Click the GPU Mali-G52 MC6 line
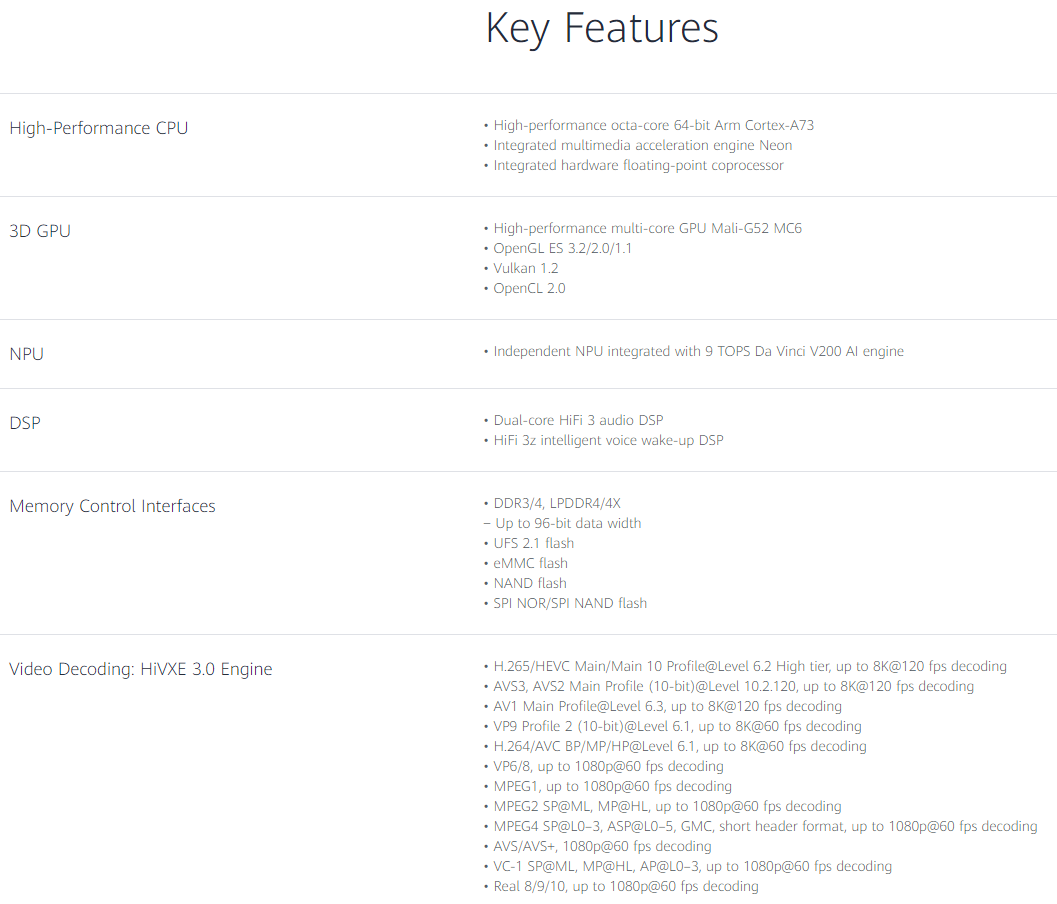The width and height of the screenshot is (1057, 904). (647, 228)
